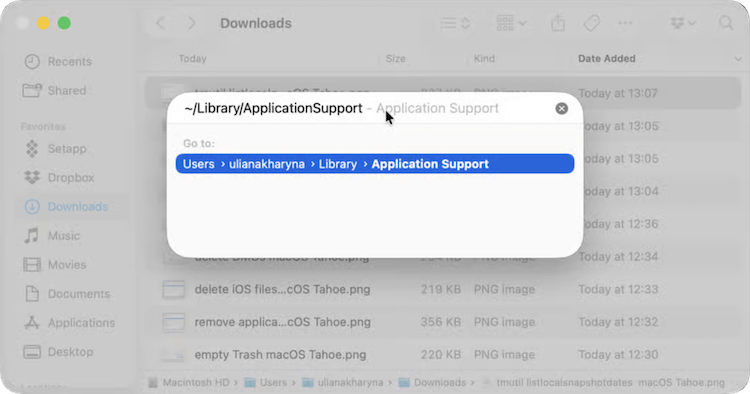Open the group-by dropdown in toolbar
Image resolution: width=750 pixels, height=394 pixels.
[x=511, y=23]
